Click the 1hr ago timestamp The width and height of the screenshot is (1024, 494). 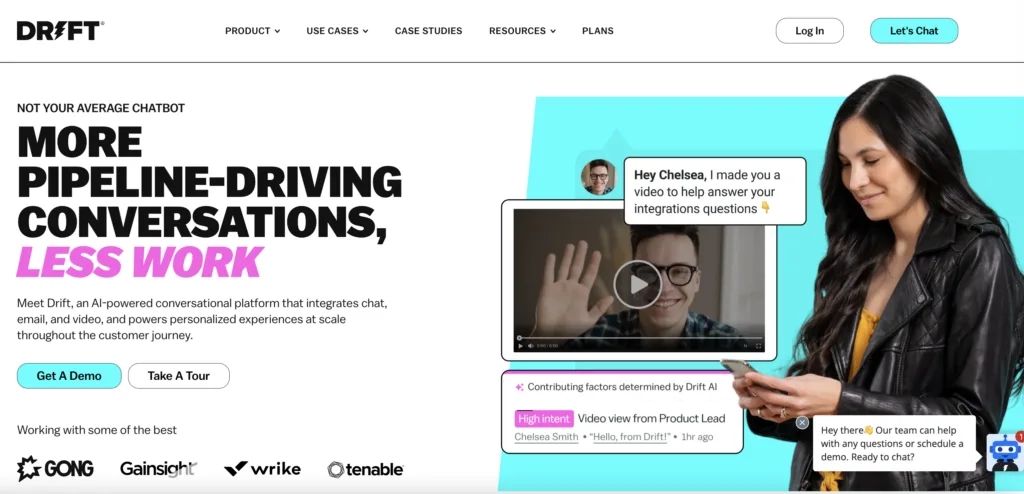(697, 436)
